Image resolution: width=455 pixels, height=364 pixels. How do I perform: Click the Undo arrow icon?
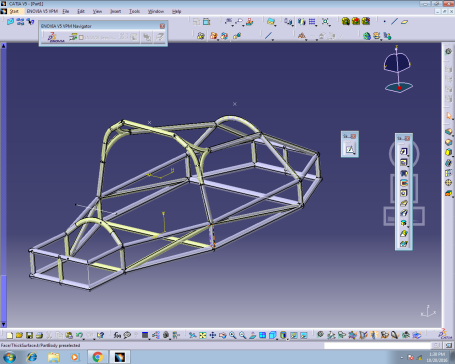(79, 335)
